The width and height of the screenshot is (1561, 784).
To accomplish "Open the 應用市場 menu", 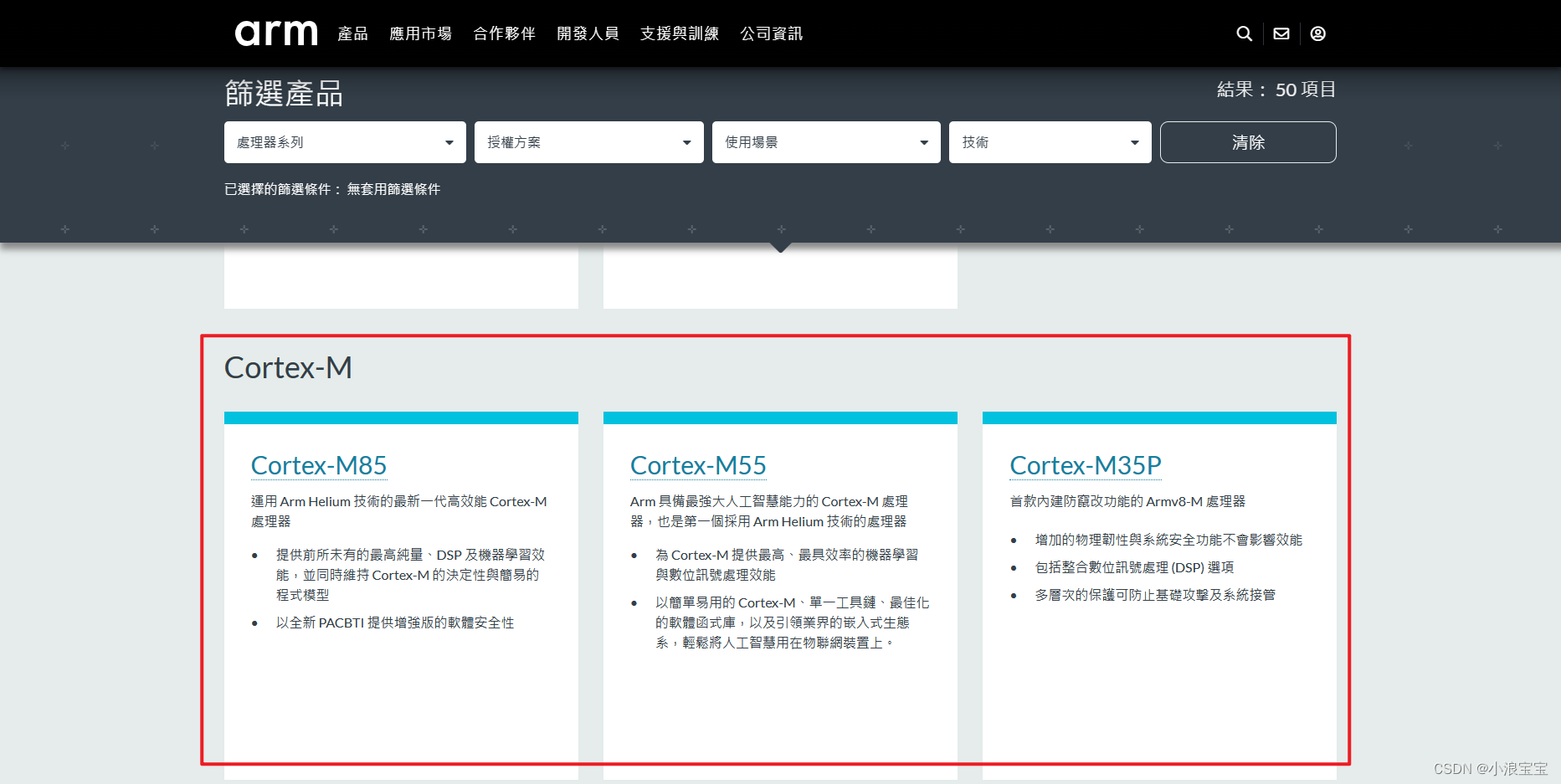I will [421, 33].
